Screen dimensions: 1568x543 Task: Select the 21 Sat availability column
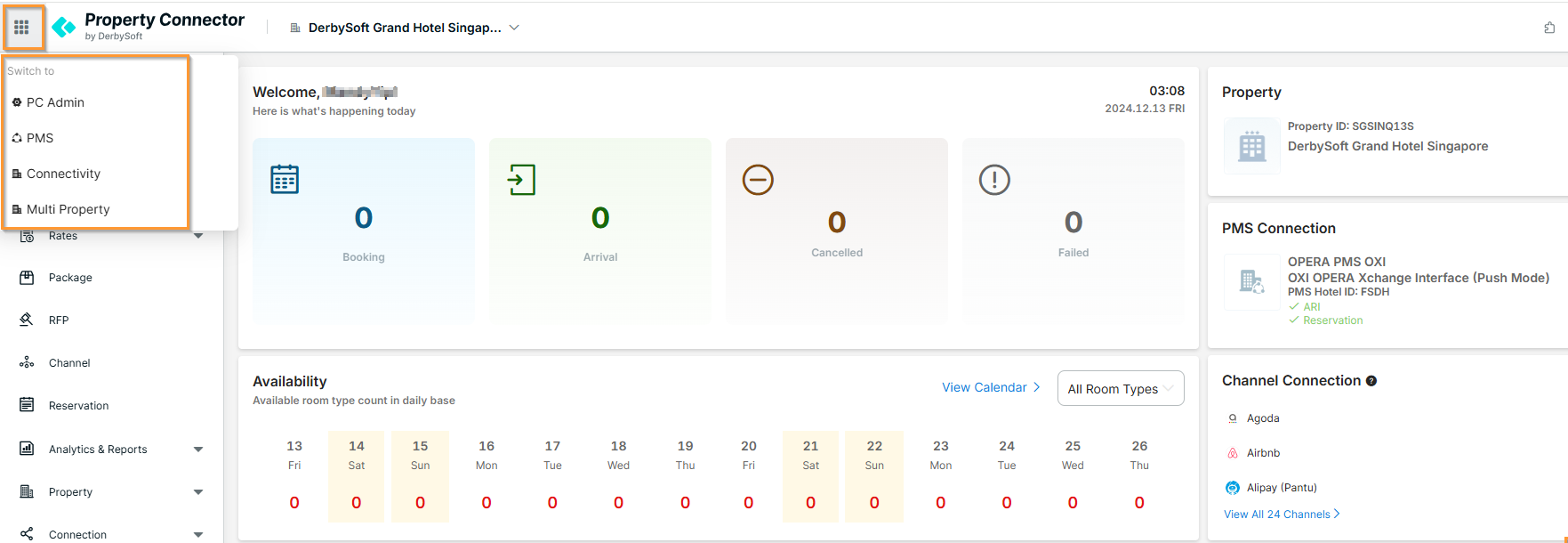point(811,476)
